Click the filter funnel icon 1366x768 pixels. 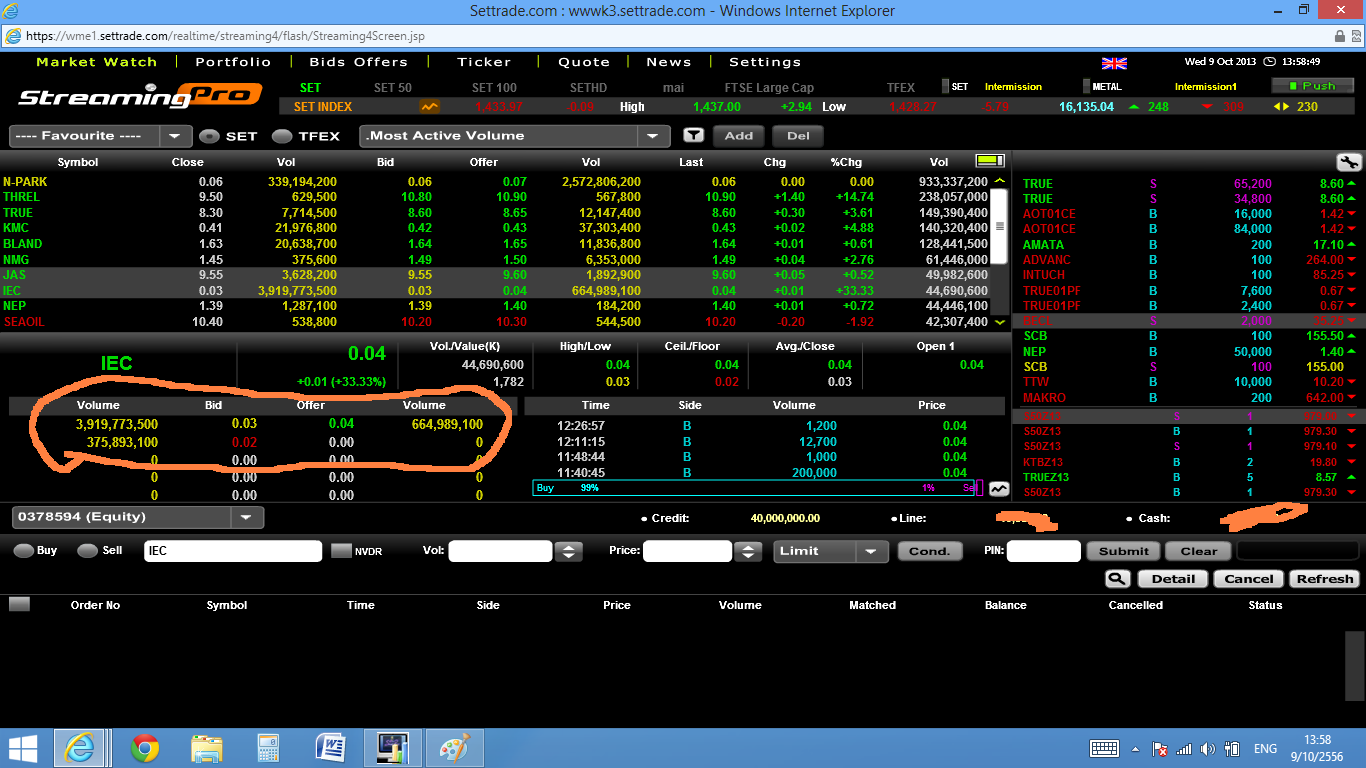click(693, 136)
